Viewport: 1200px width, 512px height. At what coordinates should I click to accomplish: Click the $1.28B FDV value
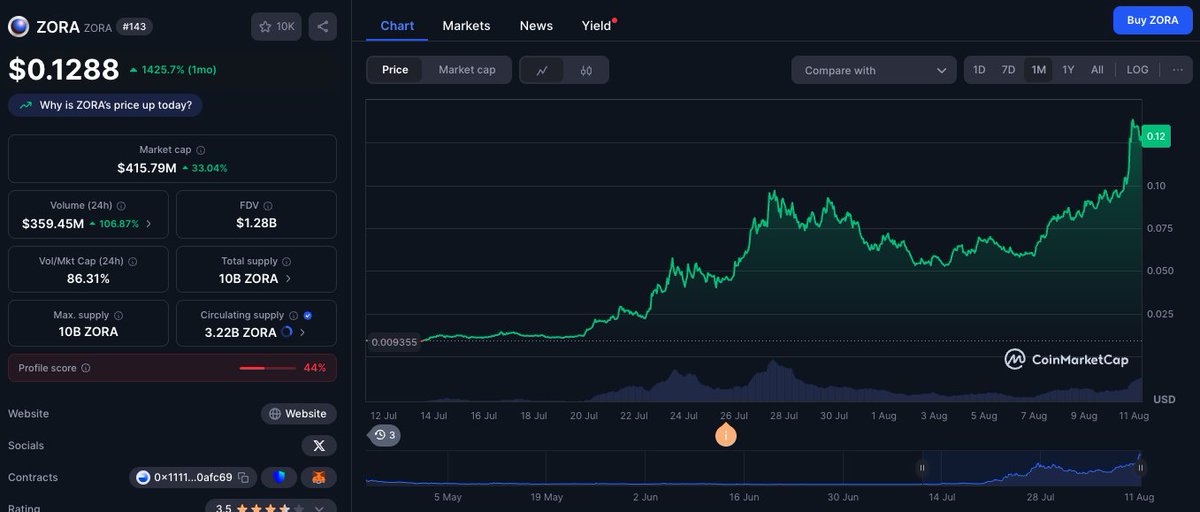(256, 224)
